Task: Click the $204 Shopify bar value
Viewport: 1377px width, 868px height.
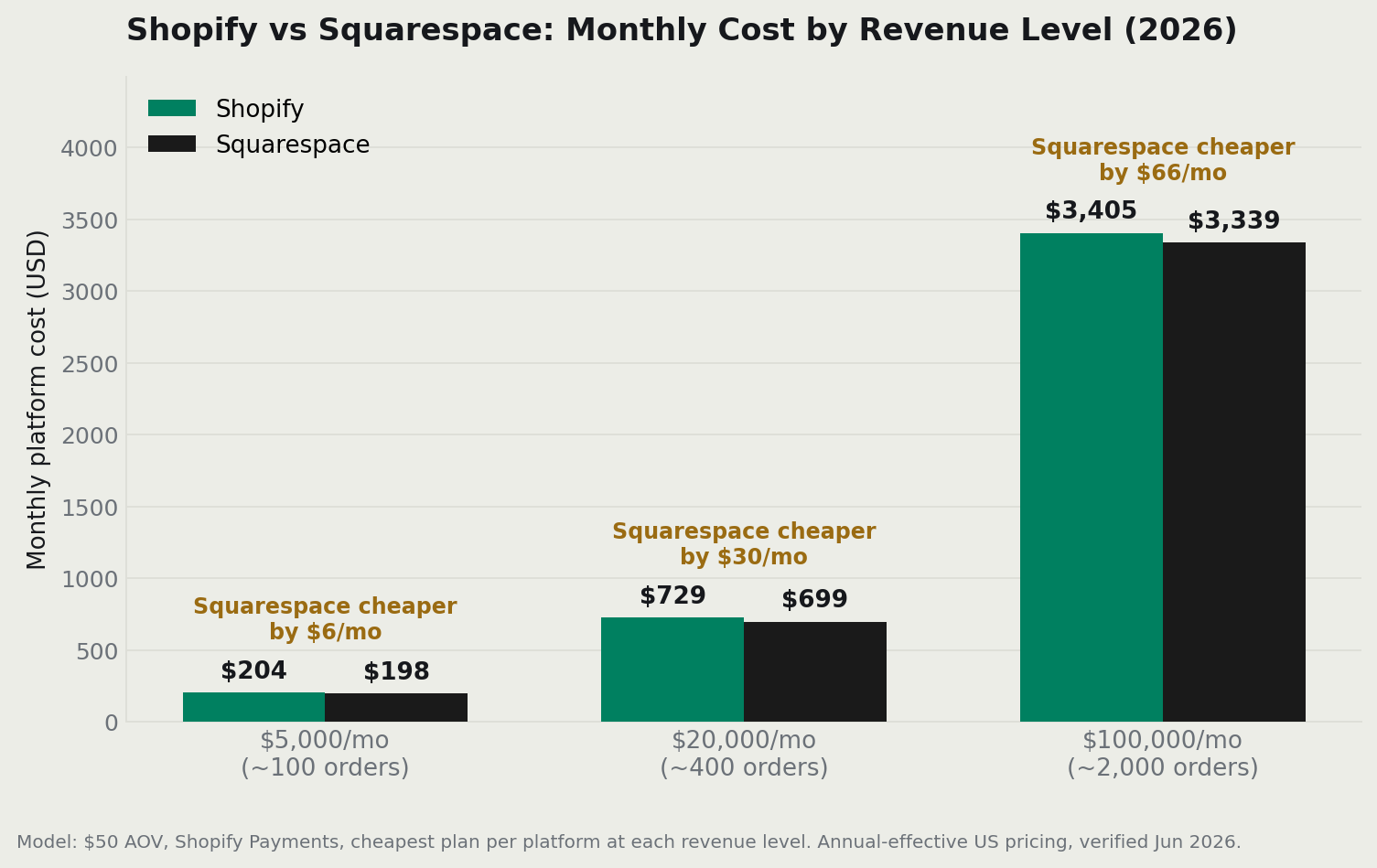Action: coord(253,671)
